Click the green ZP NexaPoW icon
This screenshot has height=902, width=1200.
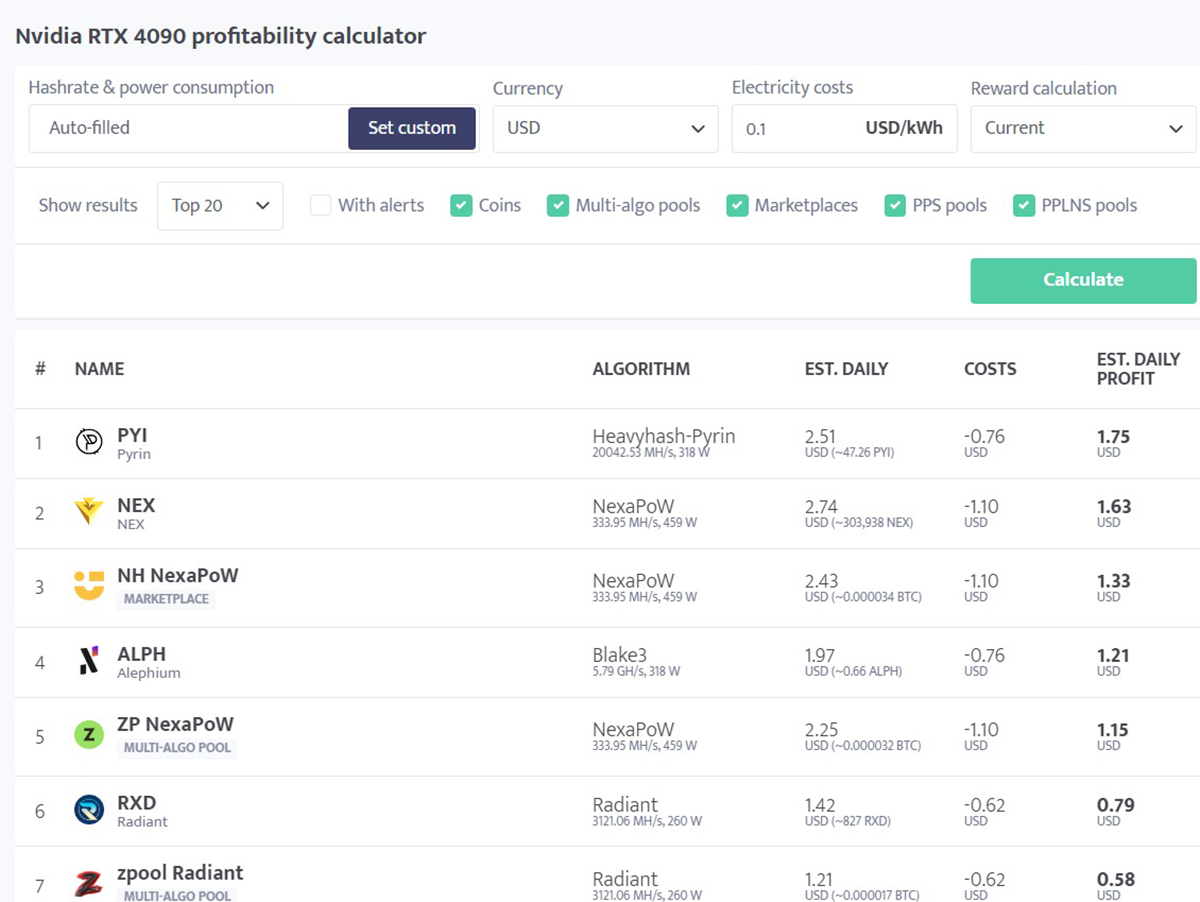coord(89,735)
